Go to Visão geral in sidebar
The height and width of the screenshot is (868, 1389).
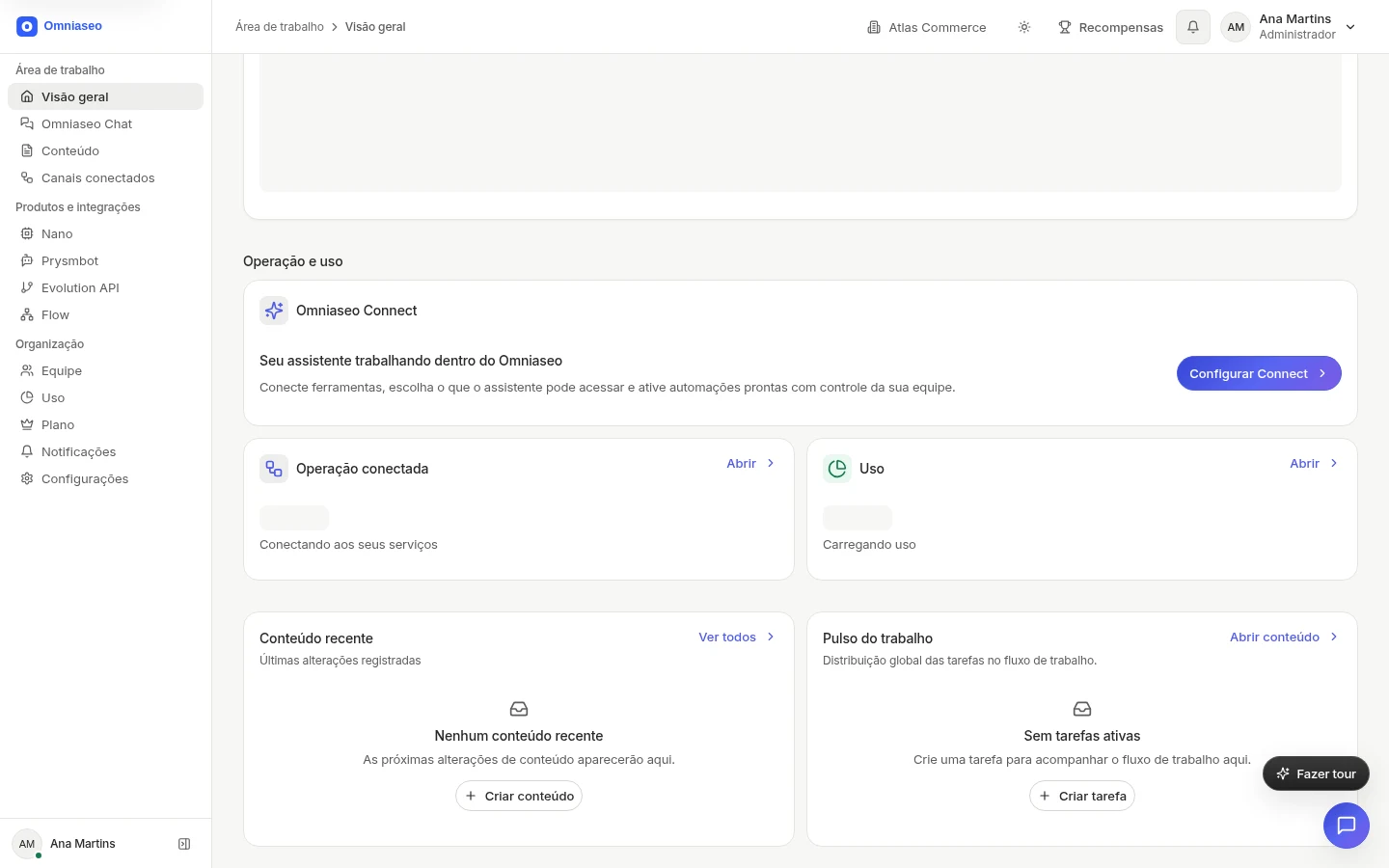pyautogui.click(x=106, y=96)
